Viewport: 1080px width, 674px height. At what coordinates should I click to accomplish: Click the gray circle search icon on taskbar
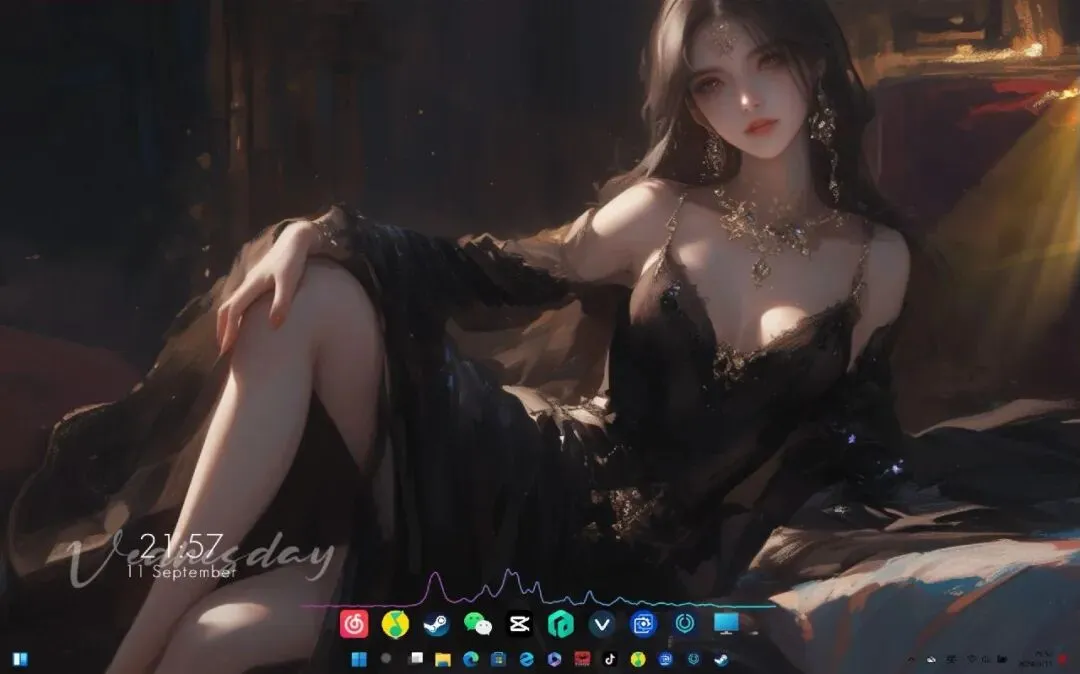(386, 658)
